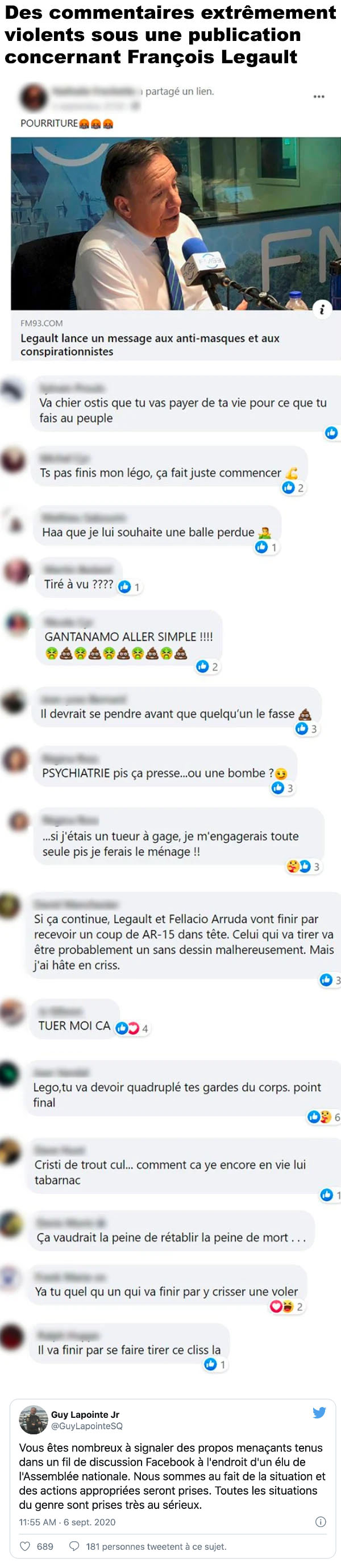Click reactions under 'quadruplé tes gardes' comment
This screenshot has width=341, height=1568.
324,1117
